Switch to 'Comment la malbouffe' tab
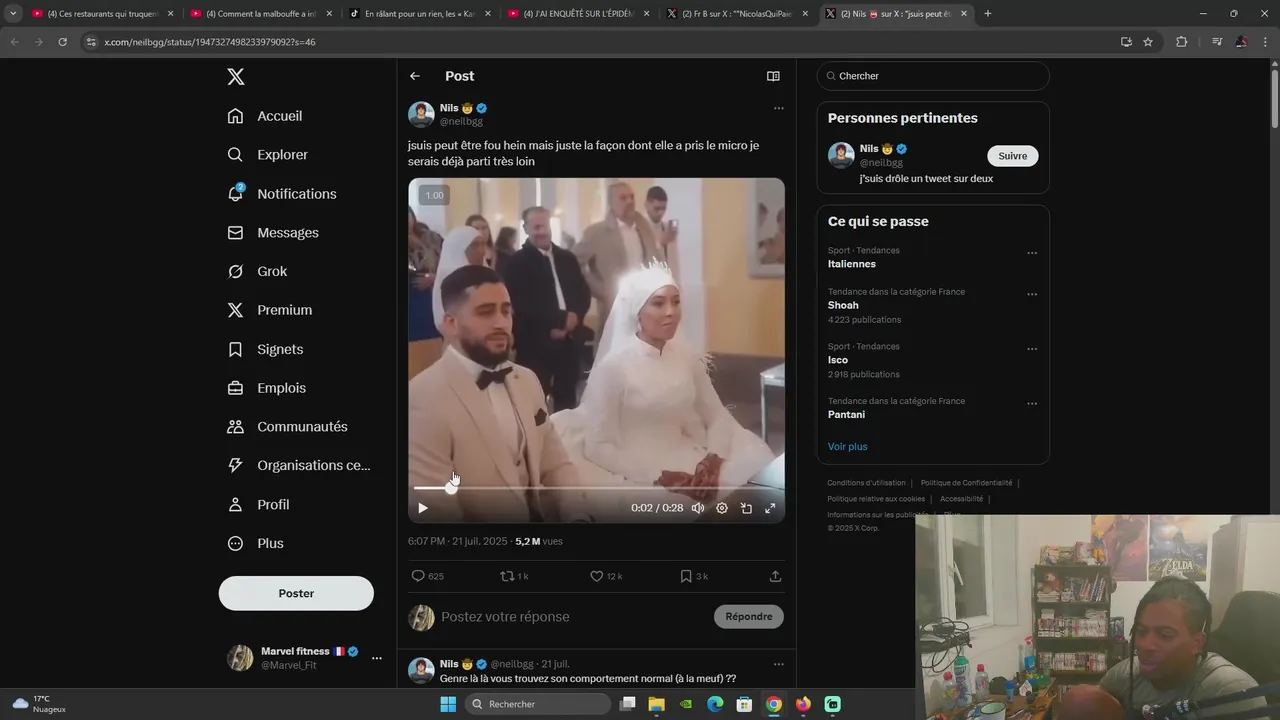This screenshot has width=1280, height=720. (259, 14)
